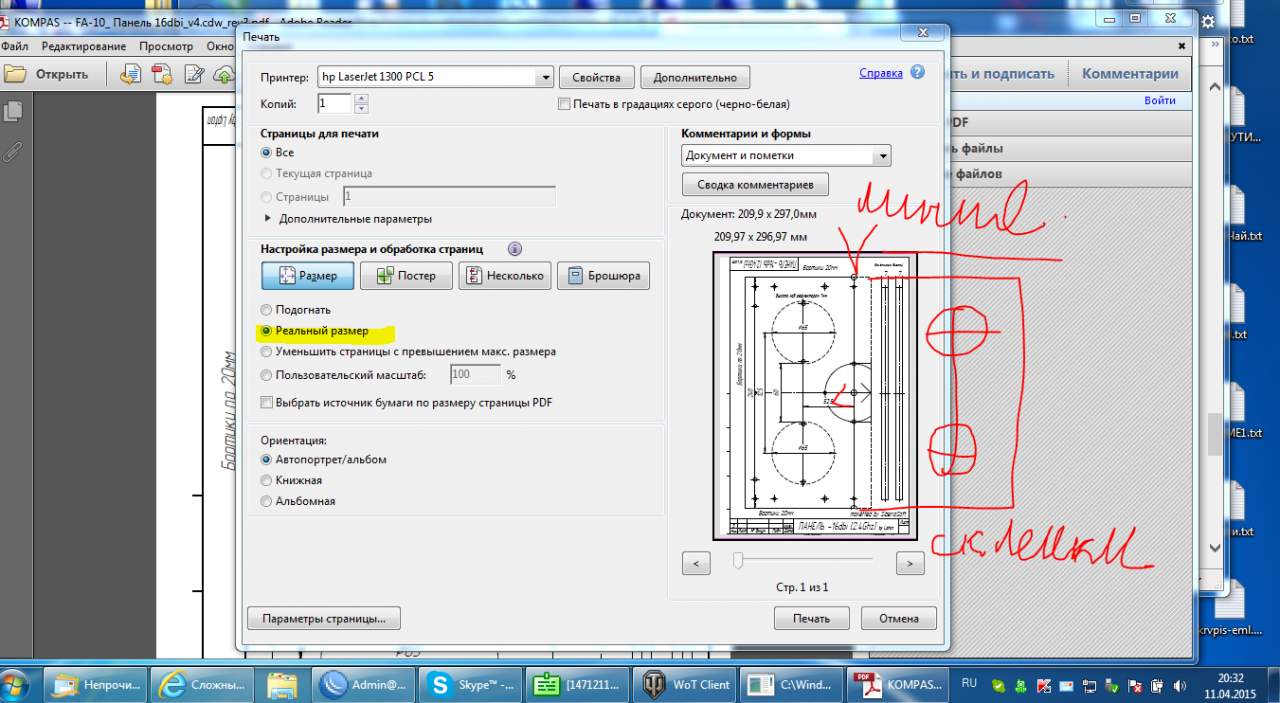Viewport: 1280px width, 703px height.
Task: Click the folder icon next to Открыть
Action: pos(14,74)
